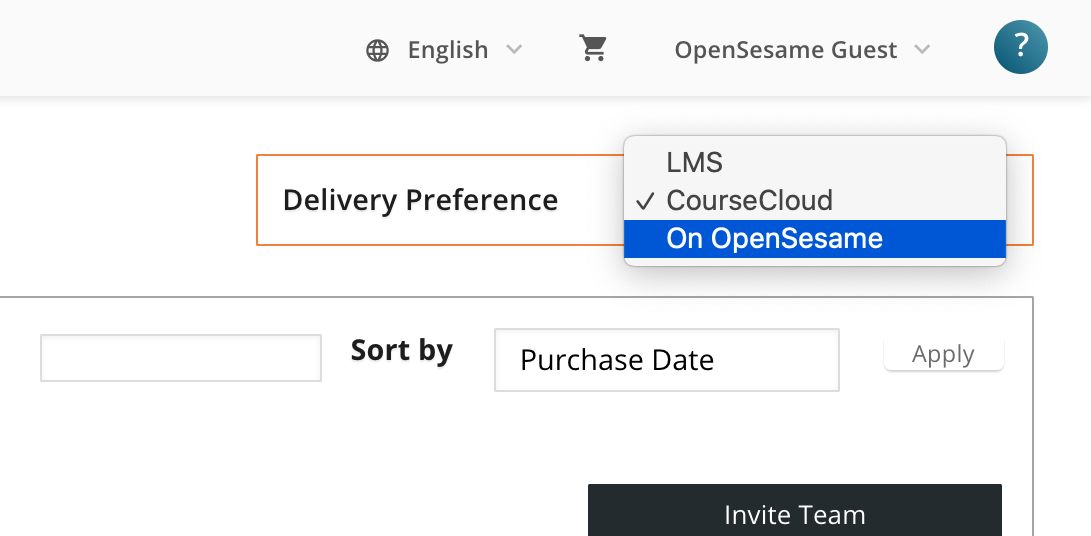Click the blank area of the header bar

174,48
